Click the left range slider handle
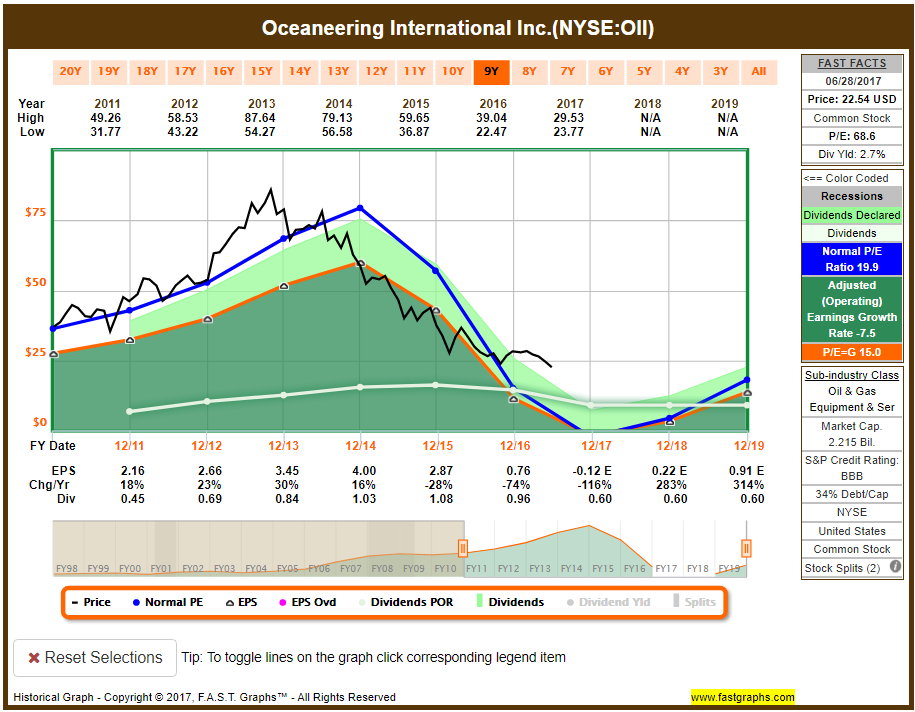 click(463, 549)
